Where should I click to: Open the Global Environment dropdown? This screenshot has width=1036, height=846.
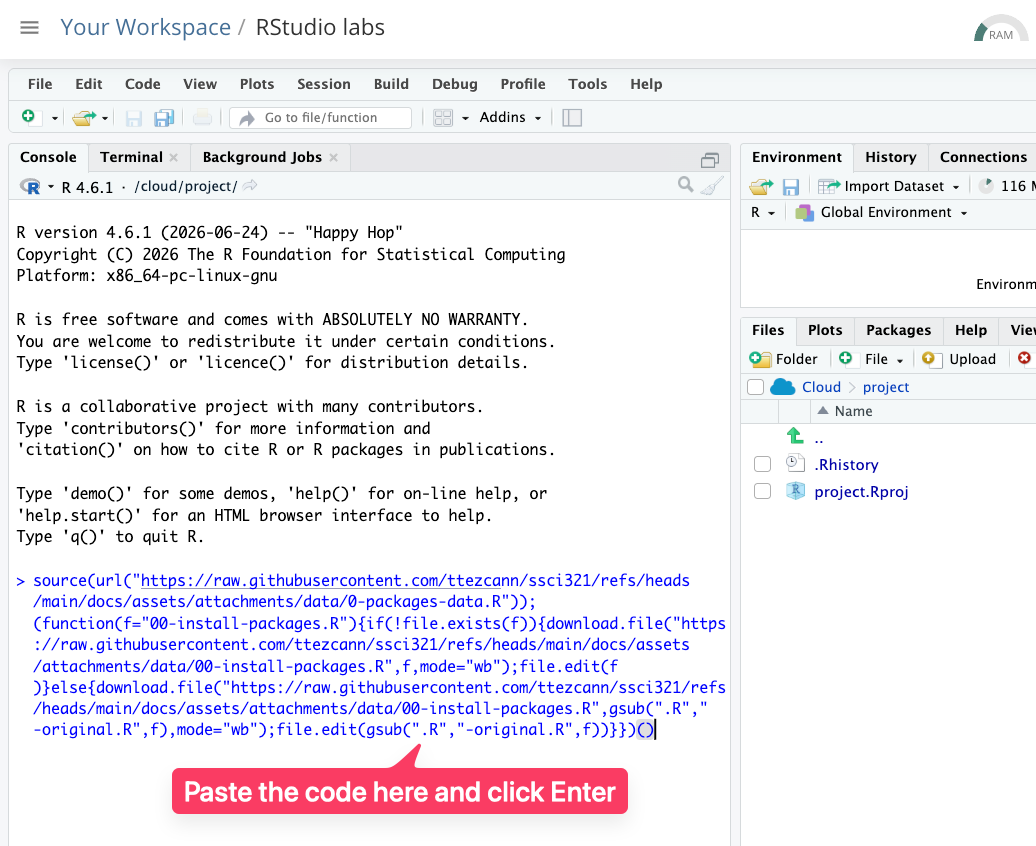881,213
